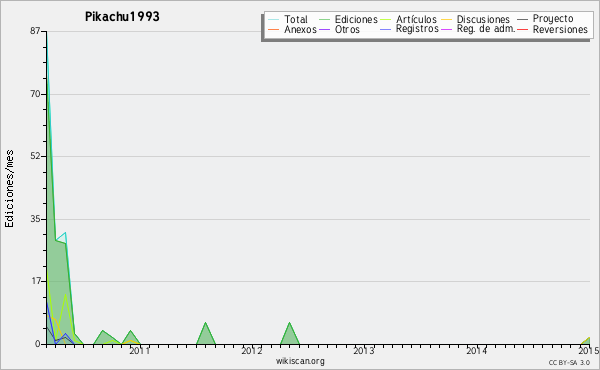The height and width of the screenshot is (370, 600).
Task: Click the 2013 x-axis label
Action: (364, 350)
